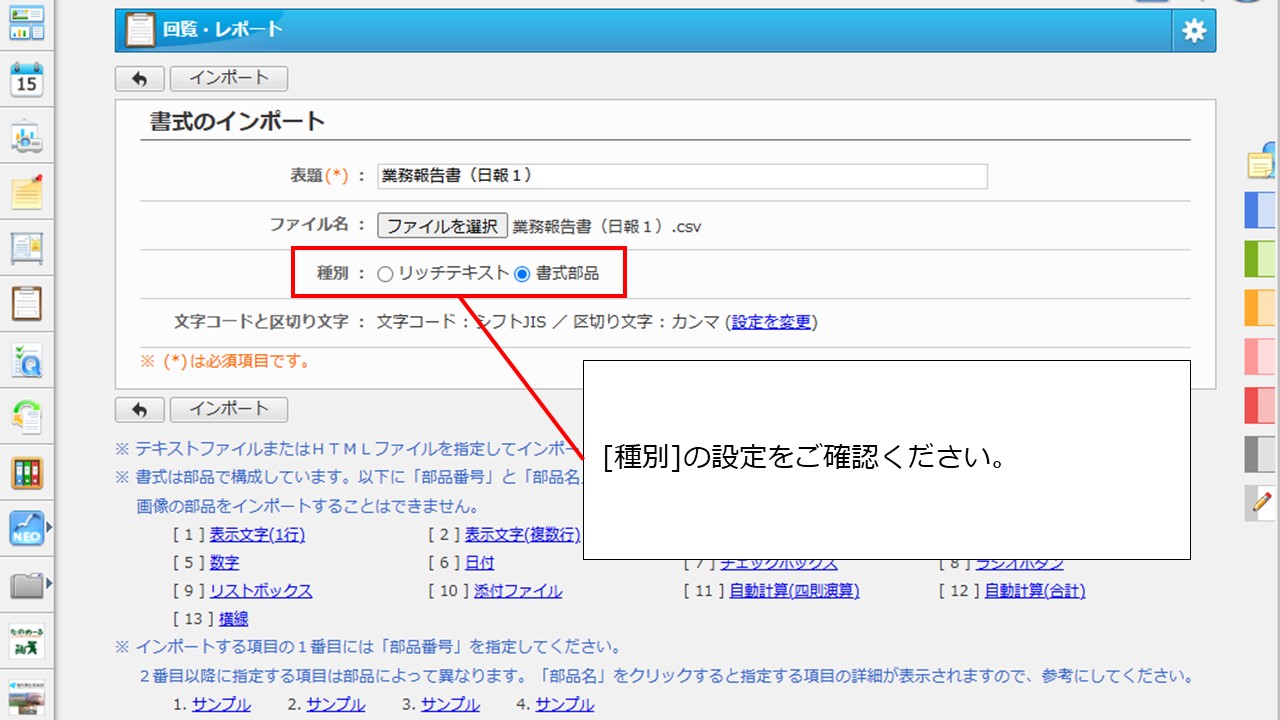Click the blue NEO chart icon
The height and width of the screenshot is (720, 1280).
tap(27, 528)
